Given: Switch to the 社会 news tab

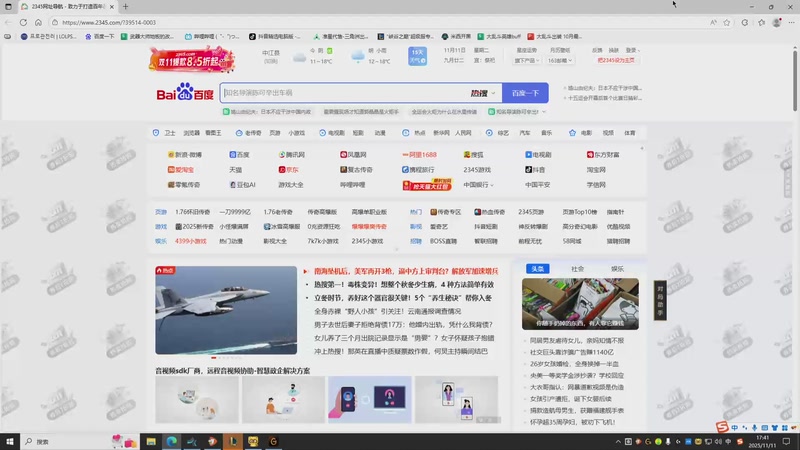Looking at the screenshot, I should [x=578, y=268].
